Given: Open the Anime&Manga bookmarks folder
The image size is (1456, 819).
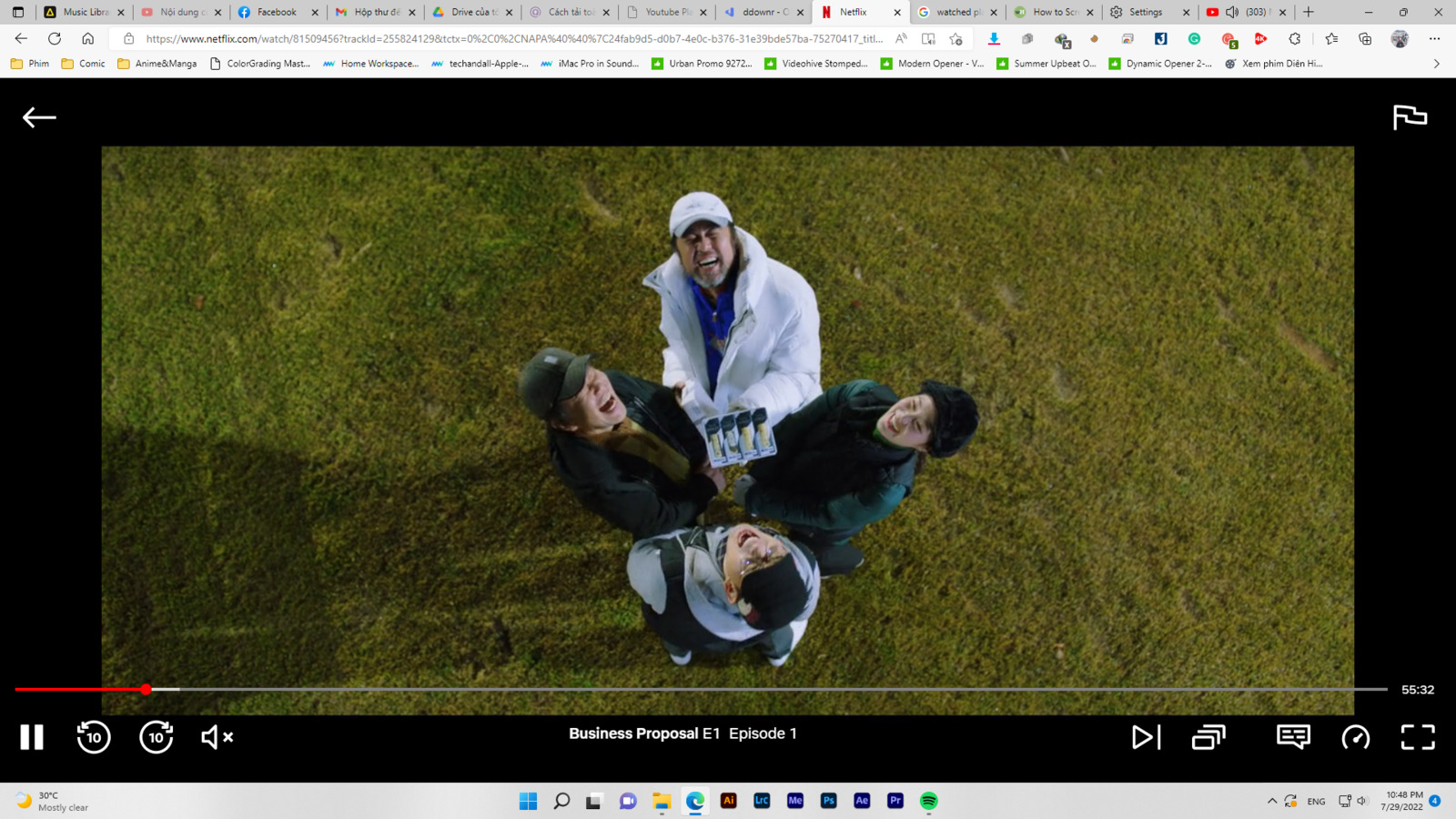Looking at the screenshot, I should (157, 64).
